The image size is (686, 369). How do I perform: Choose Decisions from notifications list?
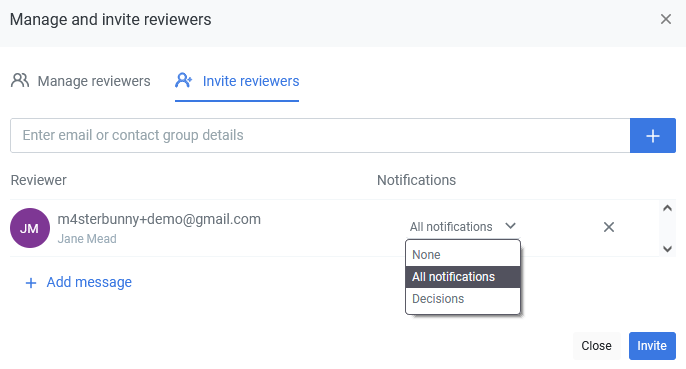click(463, 299)
